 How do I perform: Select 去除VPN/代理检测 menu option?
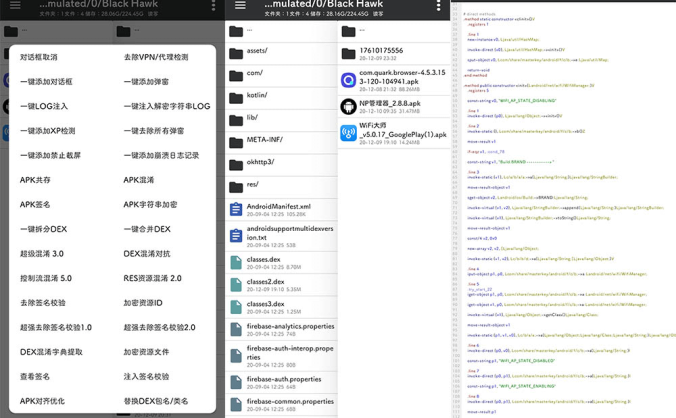point(156,57)
